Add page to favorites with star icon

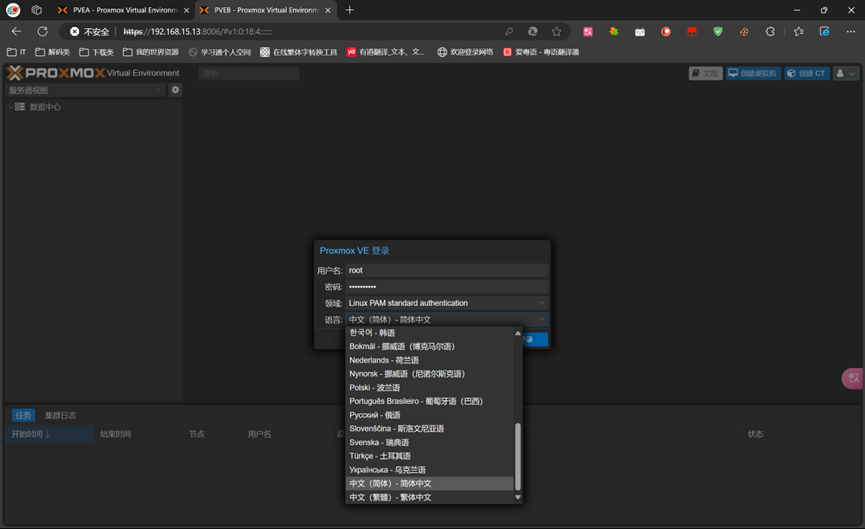coord(556,31)
